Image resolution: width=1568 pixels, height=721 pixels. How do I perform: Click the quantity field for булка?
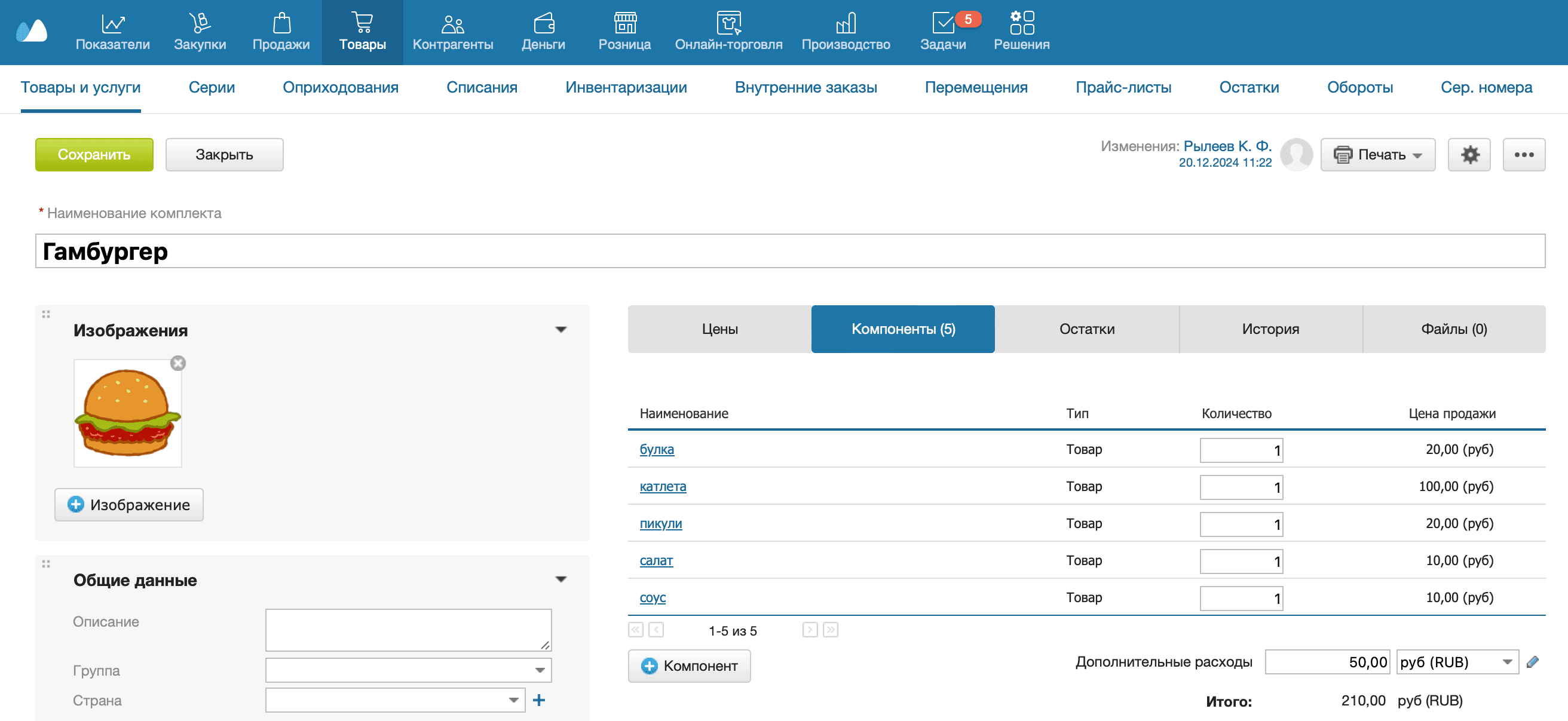pyautogui.click(x=1241, y=450)
